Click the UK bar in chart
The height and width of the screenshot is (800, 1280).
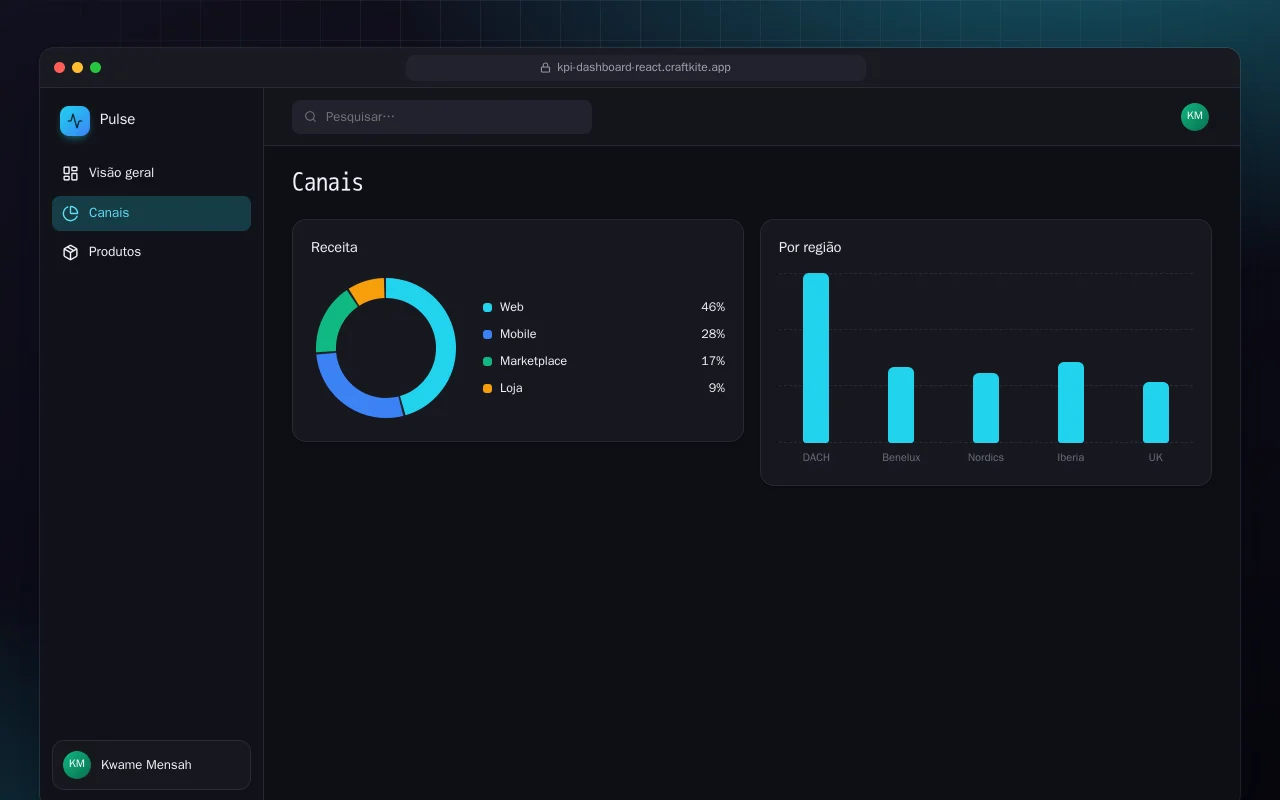tap(1156, 412)
